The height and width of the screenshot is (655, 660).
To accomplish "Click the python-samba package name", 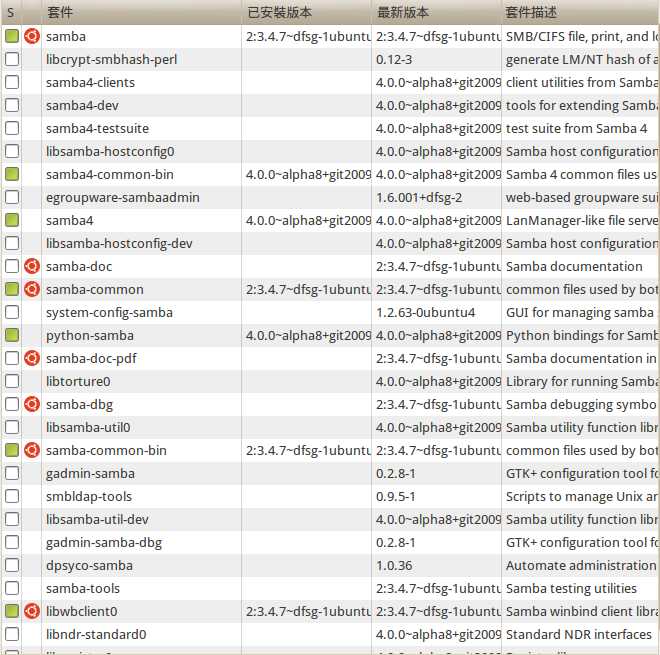I will 90,335.
